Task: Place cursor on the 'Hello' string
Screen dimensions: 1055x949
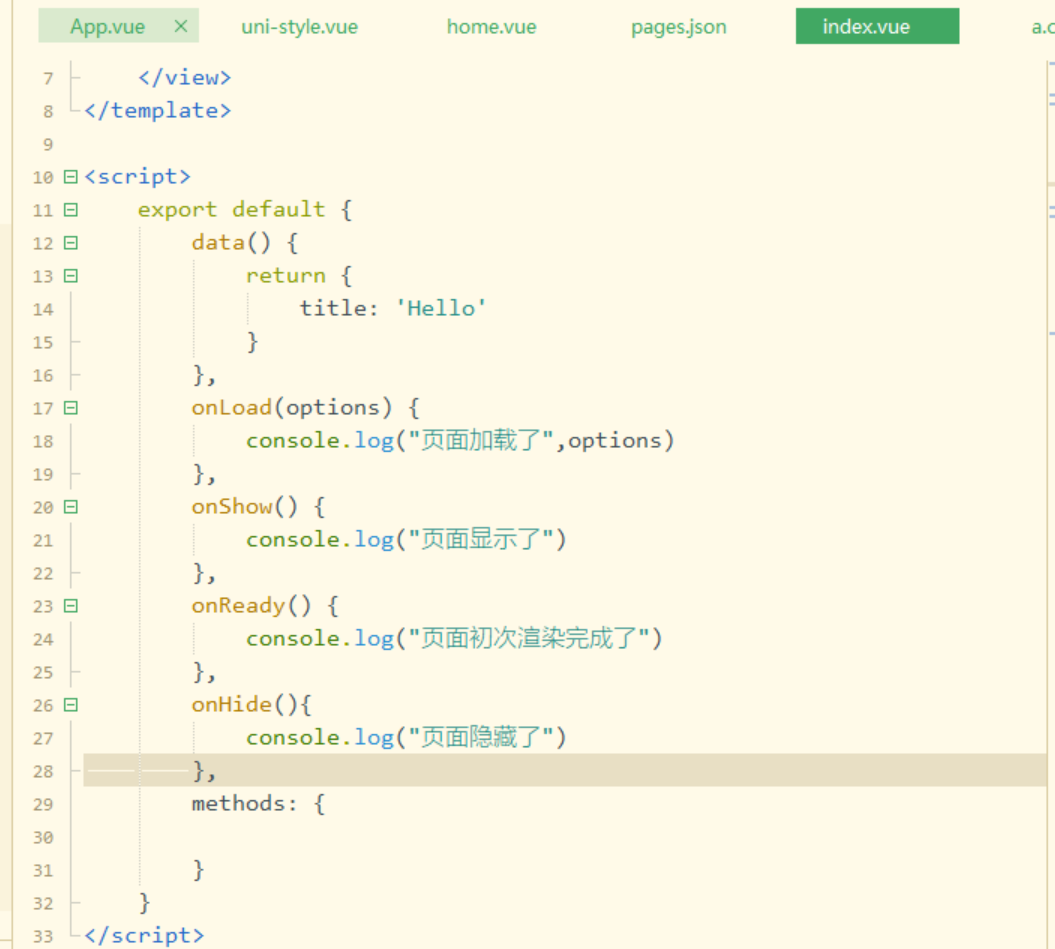Action: click(x=441, y=308)
